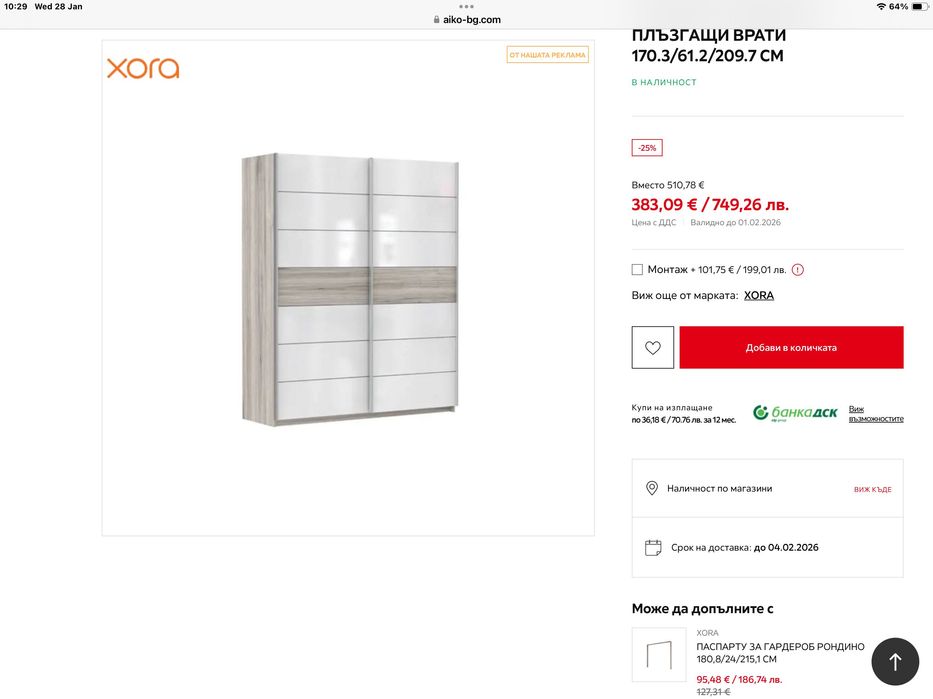Click ВИЖ КЪДЕ store availability link
This screenshot has height=699, width=933.
point(872,490)
